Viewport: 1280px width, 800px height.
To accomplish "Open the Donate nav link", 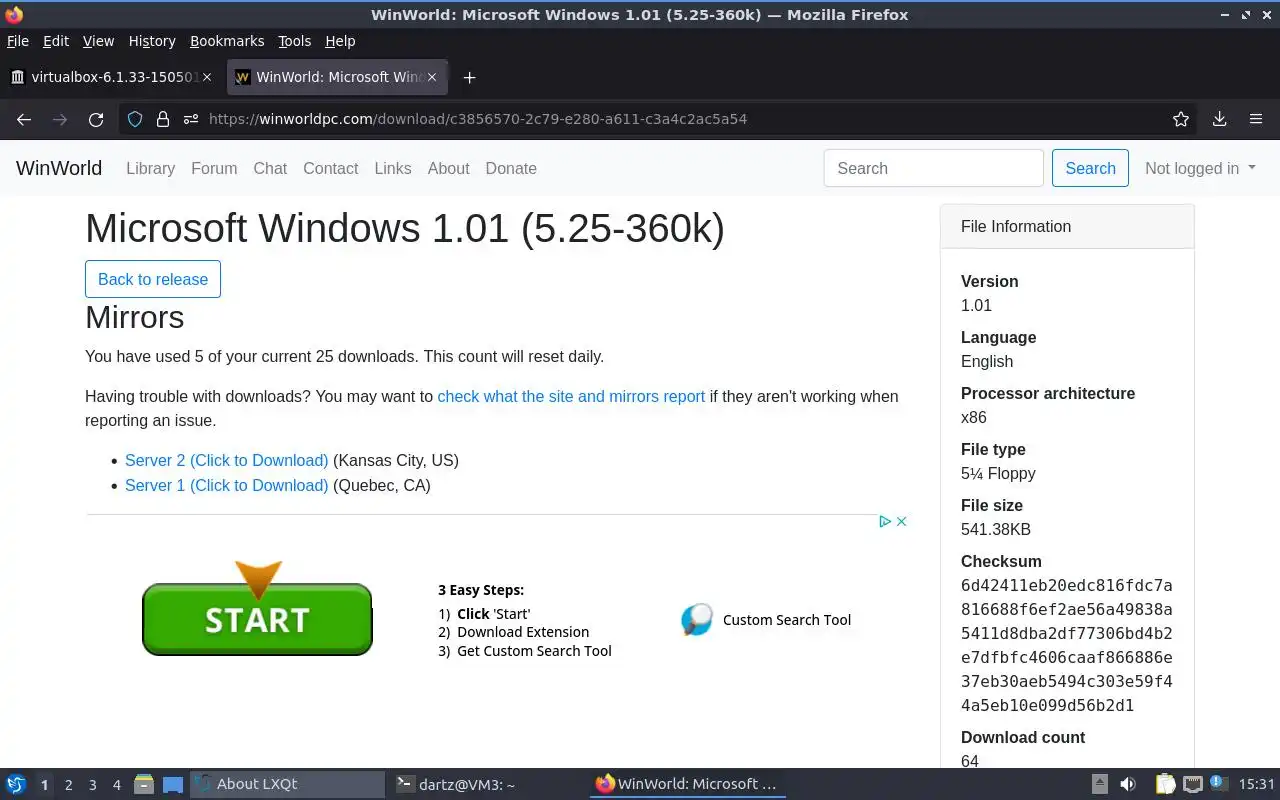I will tap(511, 168).
